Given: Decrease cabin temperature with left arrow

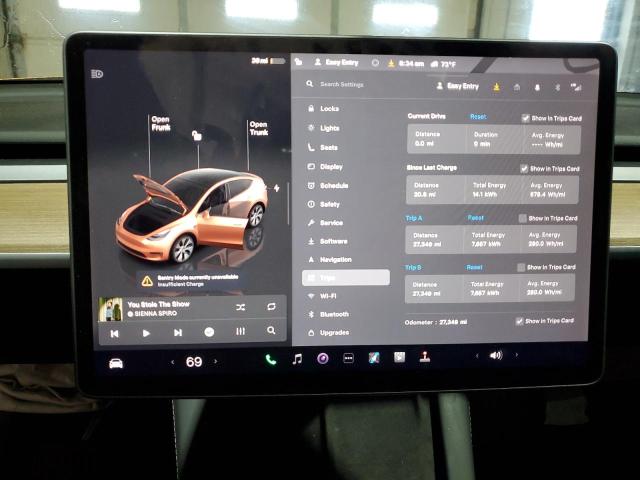Looking at the screenshot, I should click(x=173, y=362).
